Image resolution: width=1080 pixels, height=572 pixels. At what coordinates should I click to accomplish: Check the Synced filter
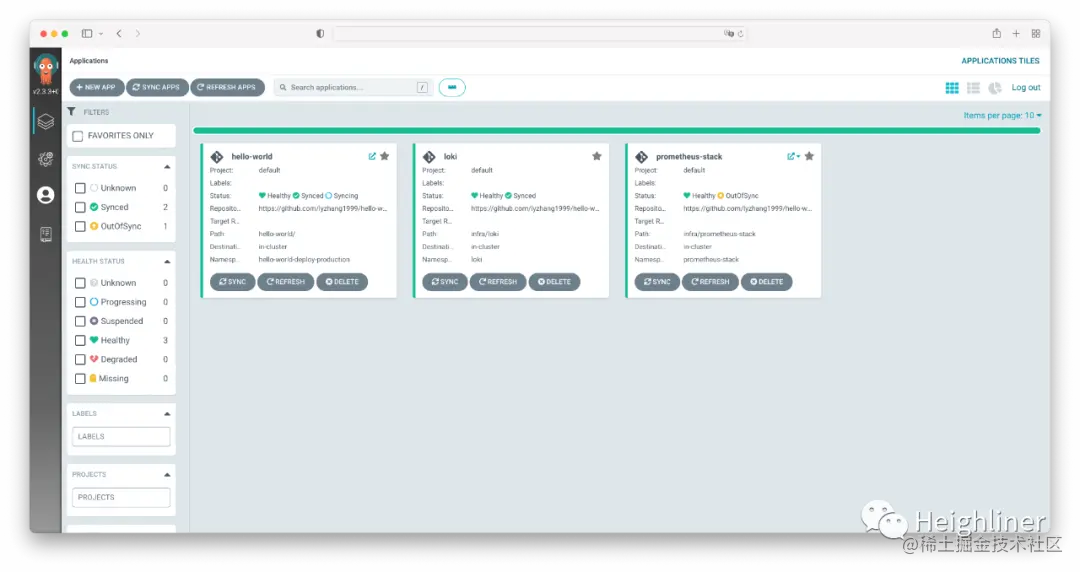point(80,207)
